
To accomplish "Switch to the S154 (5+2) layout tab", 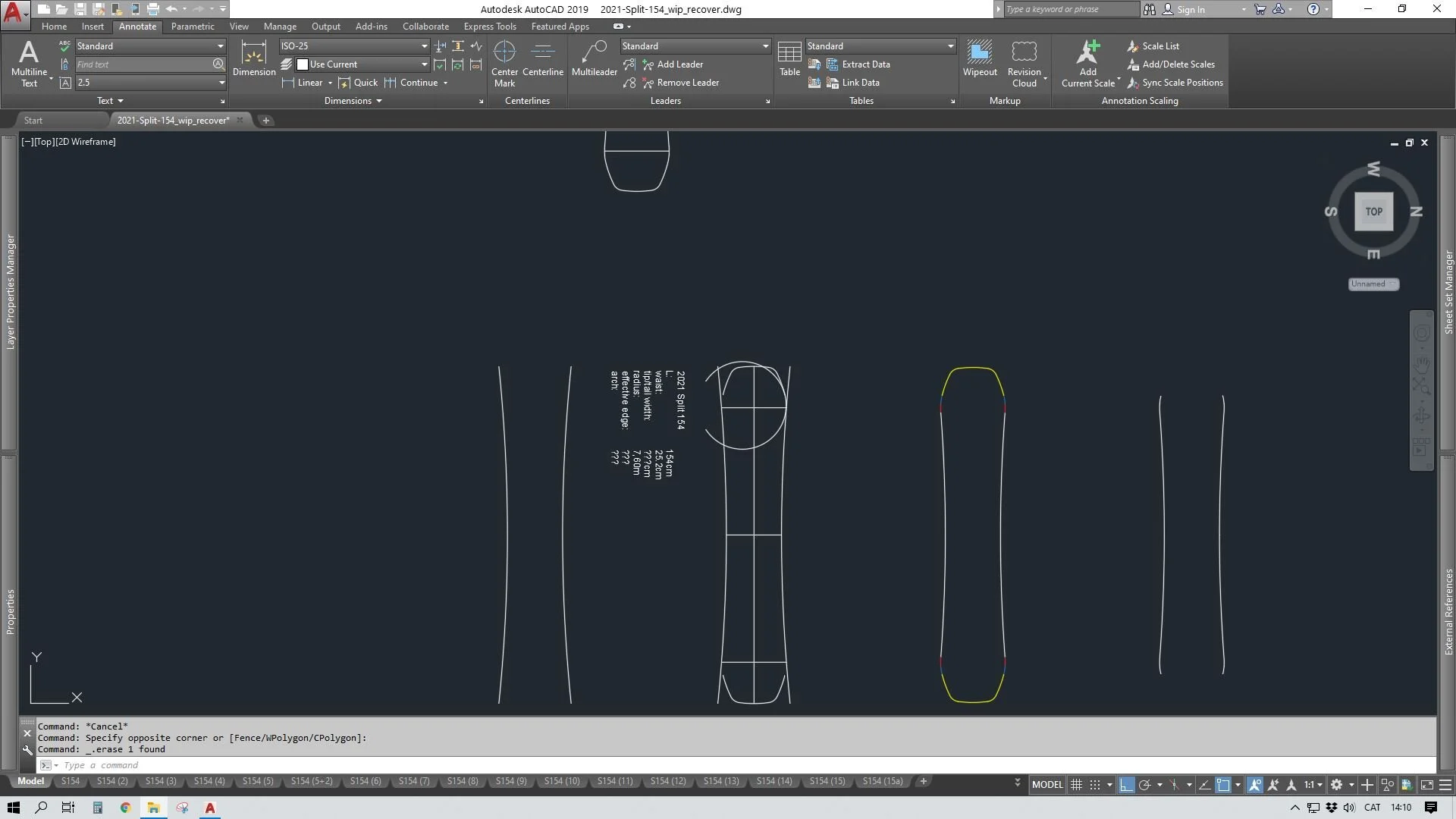I will click(311, 781).
